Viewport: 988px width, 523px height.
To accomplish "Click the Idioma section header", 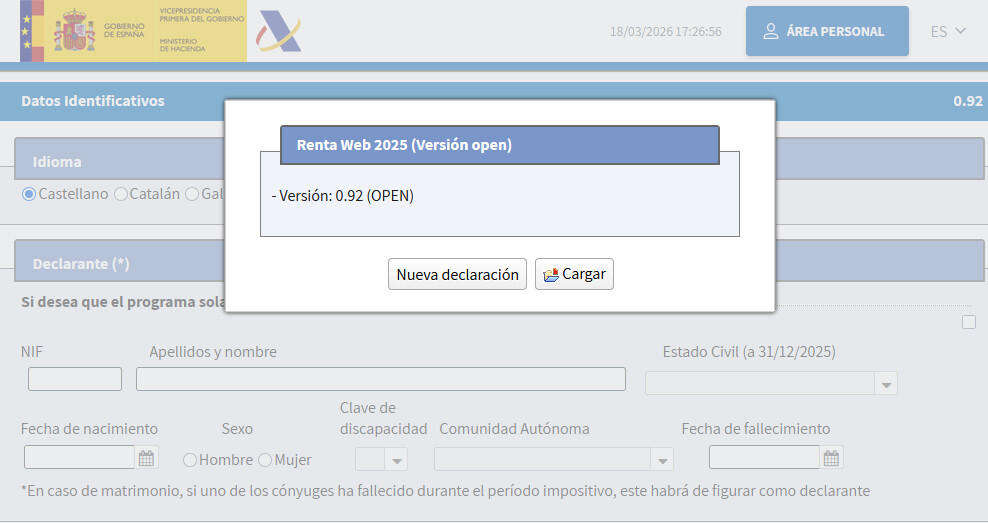I will pos(57,162).
